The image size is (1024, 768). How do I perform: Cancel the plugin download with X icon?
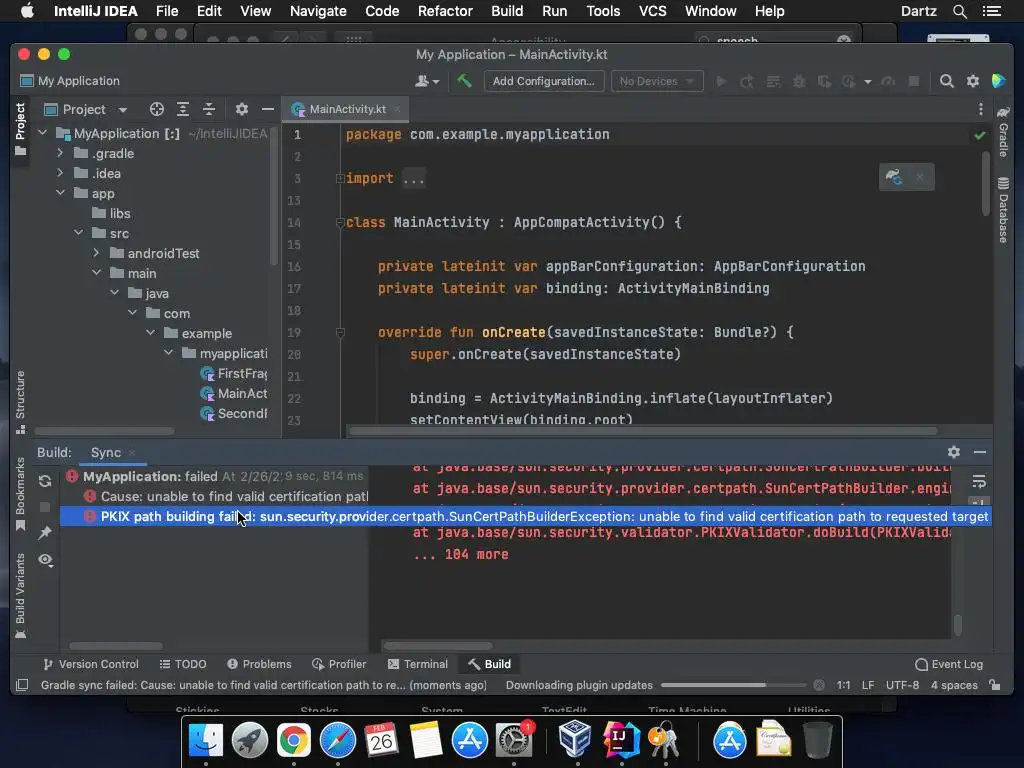[819, 685]
